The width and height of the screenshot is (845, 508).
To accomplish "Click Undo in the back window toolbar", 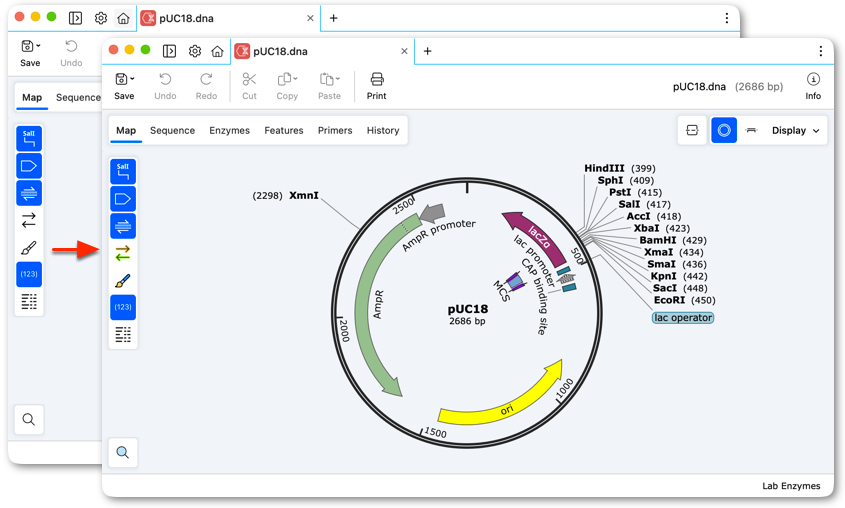I will pos(71,53).
